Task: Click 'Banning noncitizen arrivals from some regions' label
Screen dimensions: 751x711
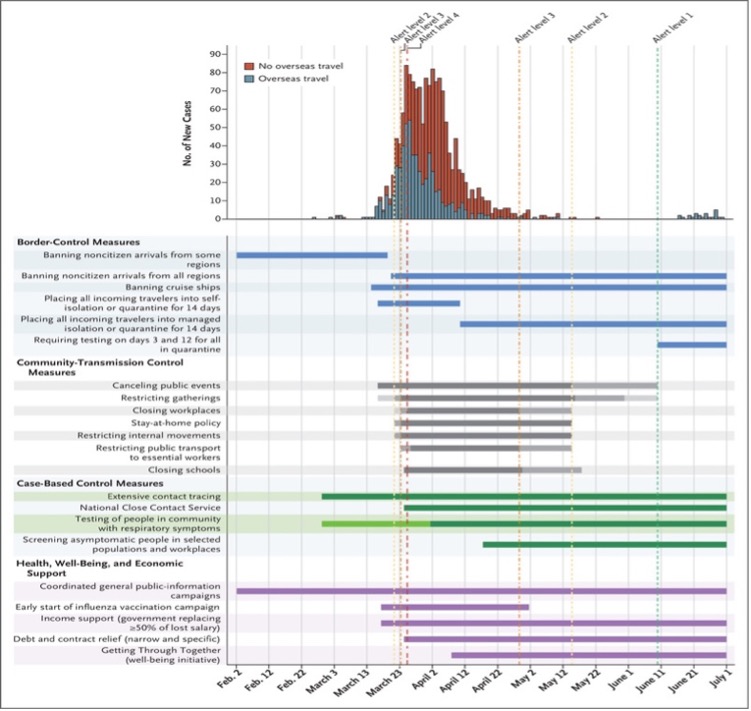Action: 132,260
